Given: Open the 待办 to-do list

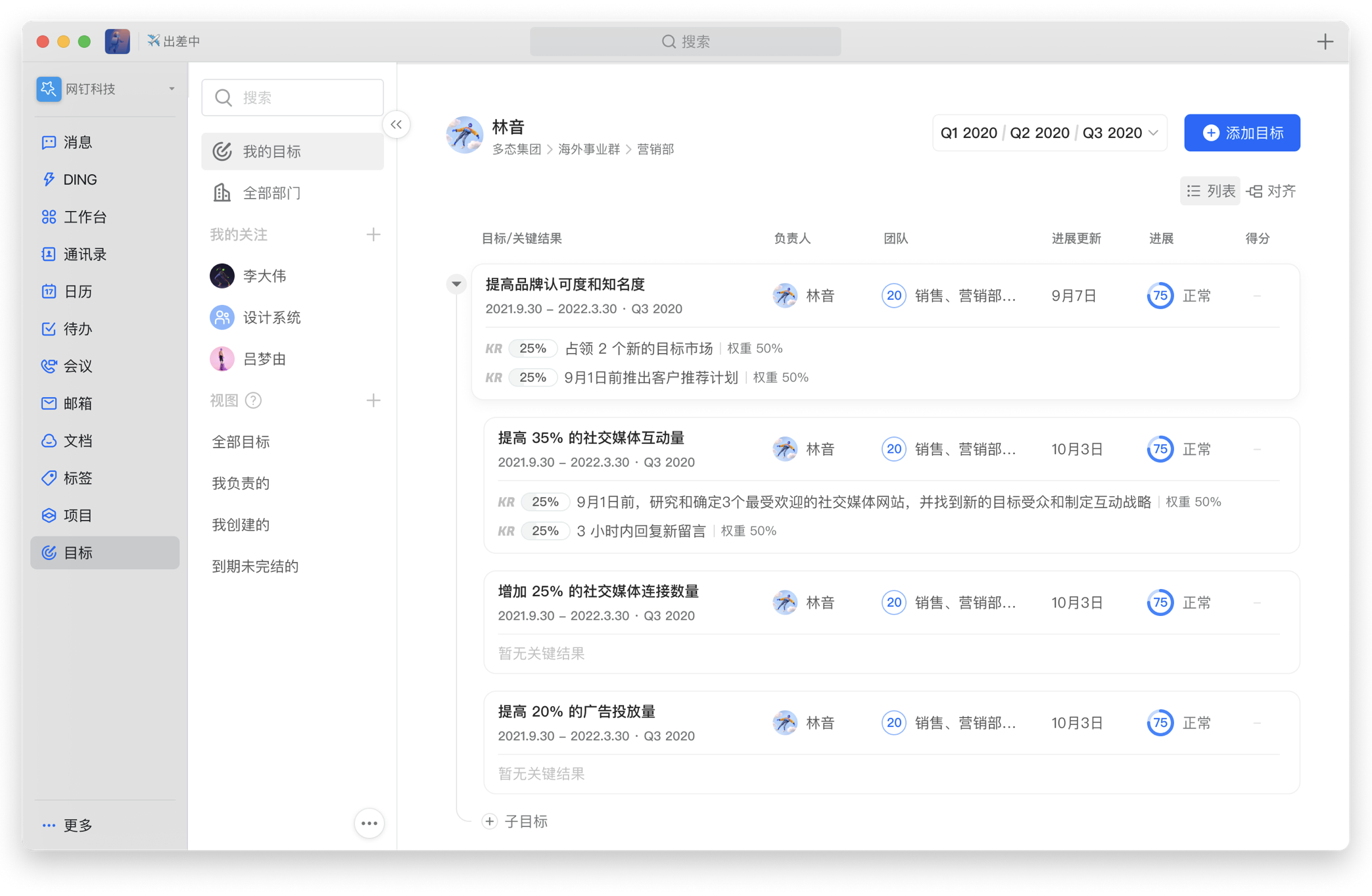Looking at the screenshot, I should click(x=76, y=329).
